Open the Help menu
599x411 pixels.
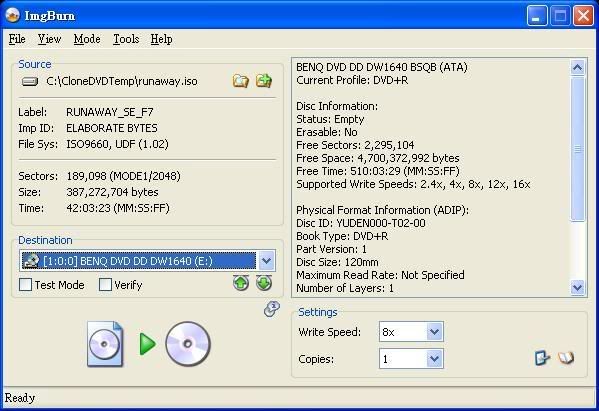162,39
